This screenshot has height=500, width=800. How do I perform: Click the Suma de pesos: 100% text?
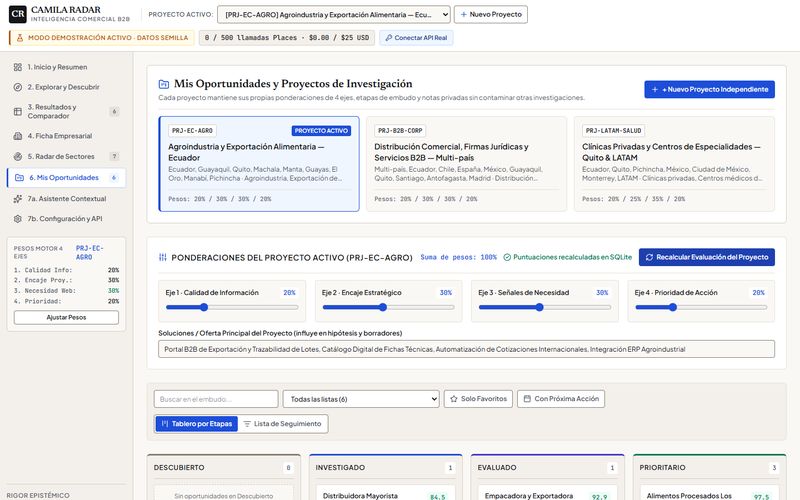pyautogui.click(x=458, y=258)
